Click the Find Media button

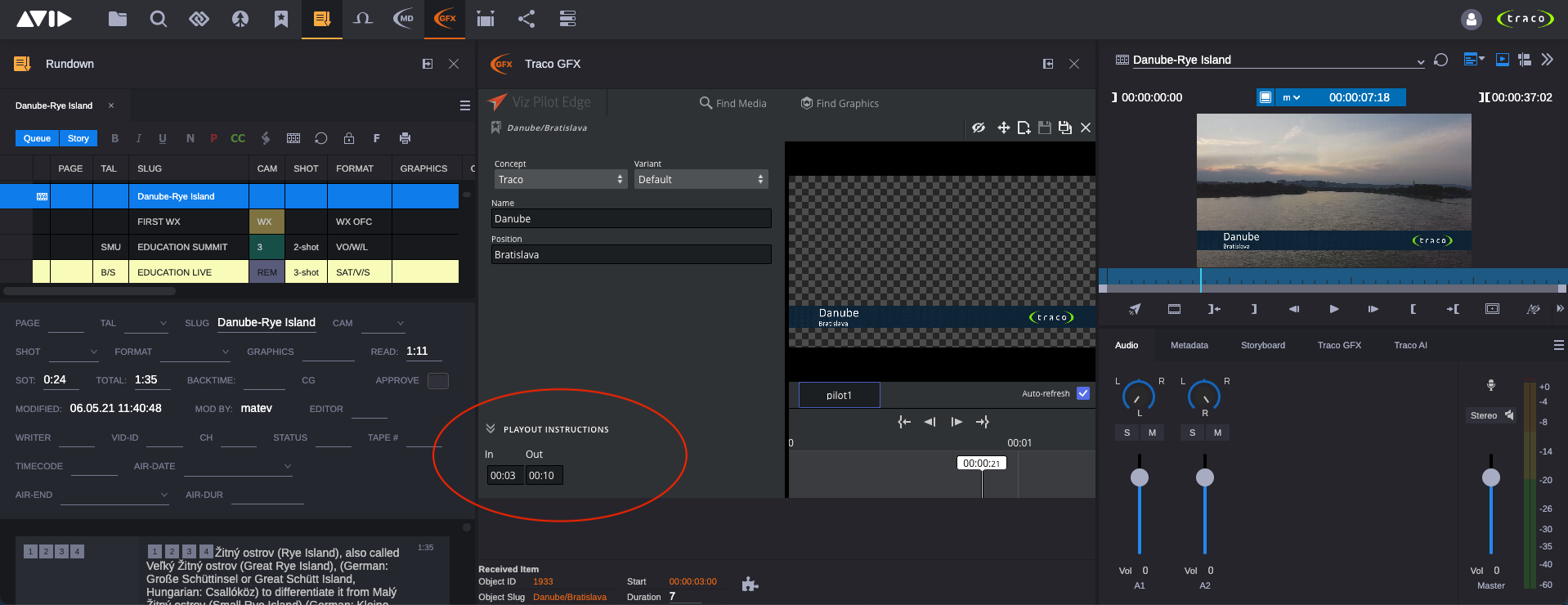[x=733, y=103]
